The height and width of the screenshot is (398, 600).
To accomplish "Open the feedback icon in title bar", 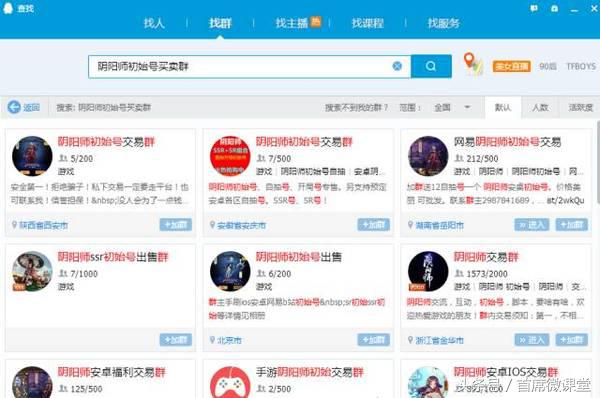I will [x=534, y=8].
